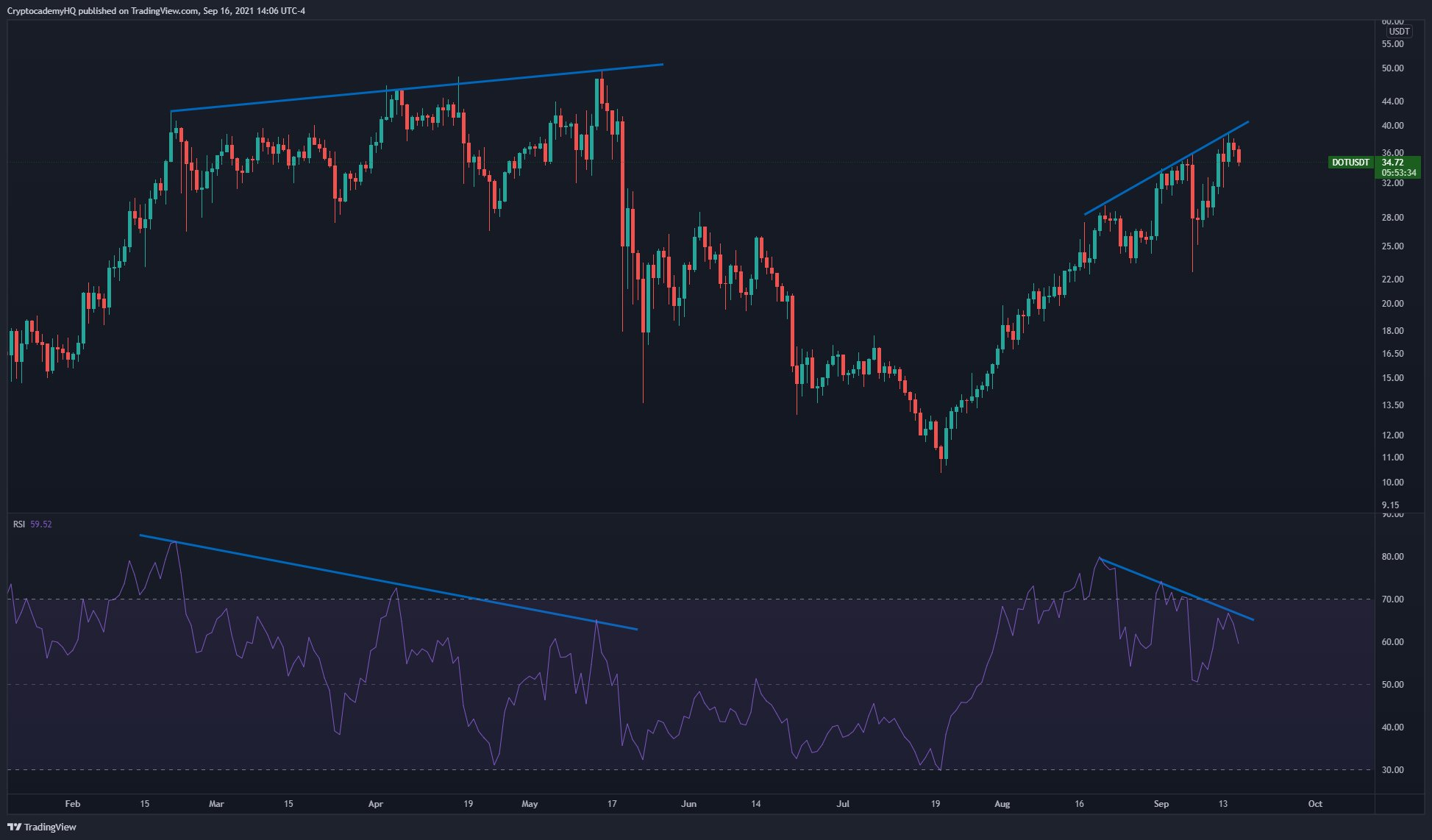Click the 28.00 price scale label
This screenshot has height=840, width=1432.
pyautogui.click(x=1392, y=218)
